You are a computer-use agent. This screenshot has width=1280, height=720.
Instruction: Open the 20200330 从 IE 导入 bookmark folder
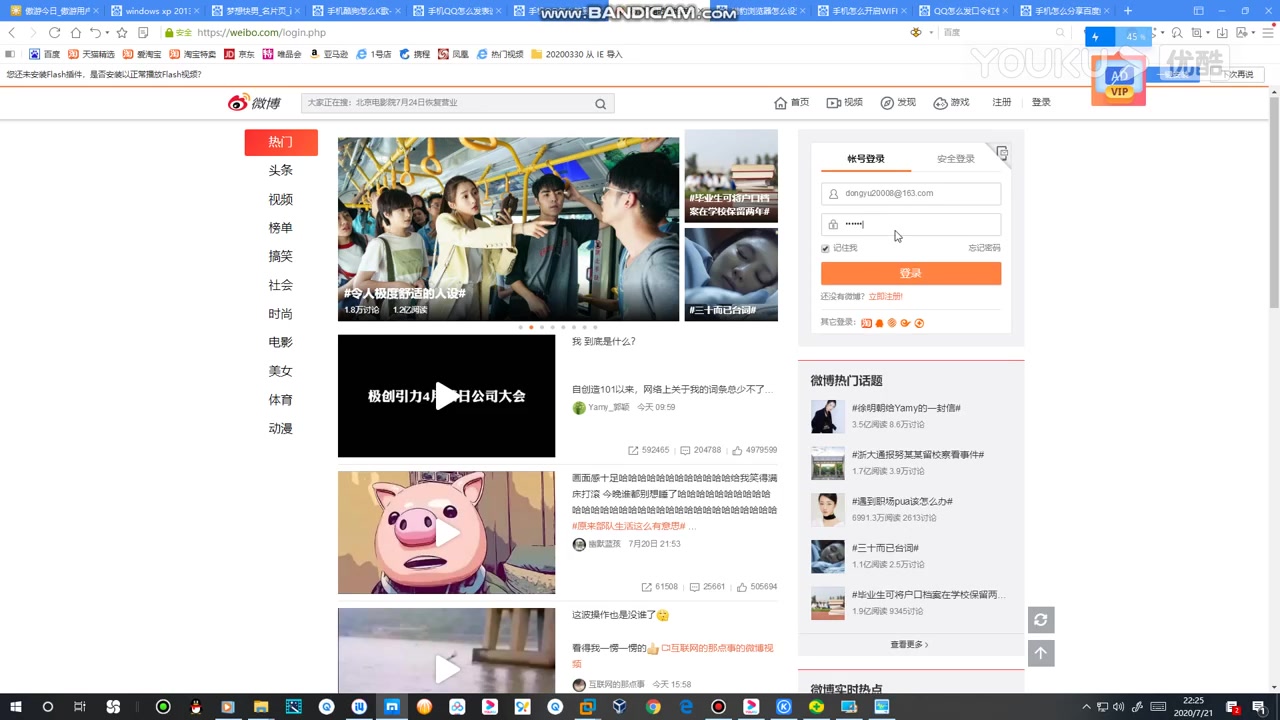pyautogui.click(x=577, y=54)
